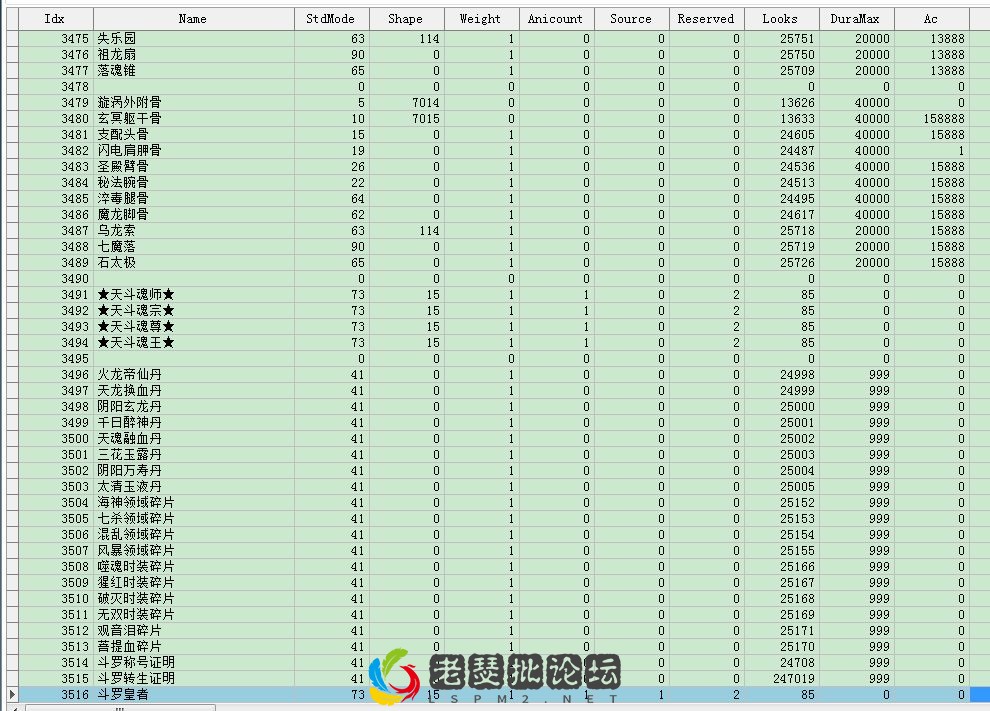990x711 pixels.
Task: Sort the grid by the Idx column
Action: [55, 17]
